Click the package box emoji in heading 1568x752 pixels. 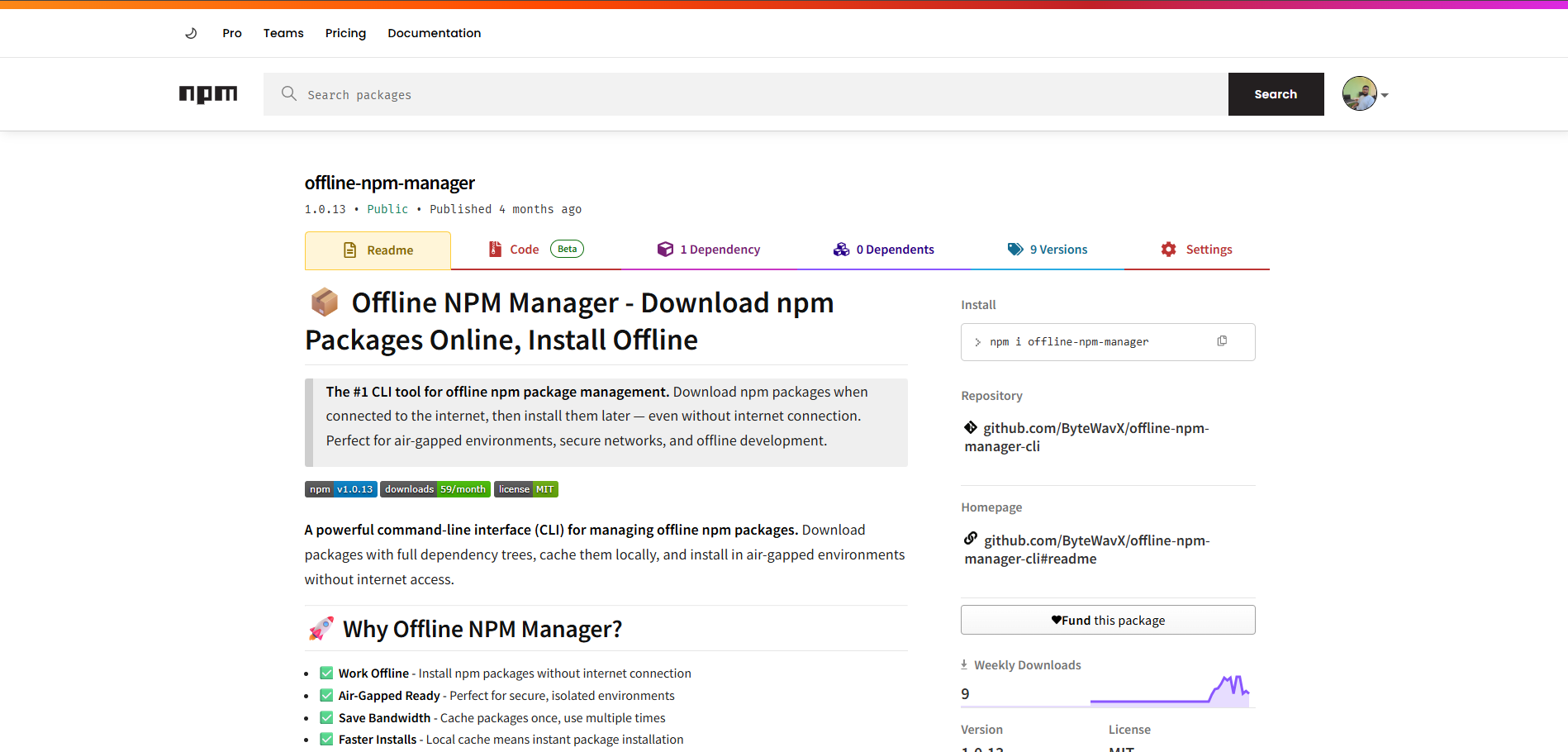(324, 302)
